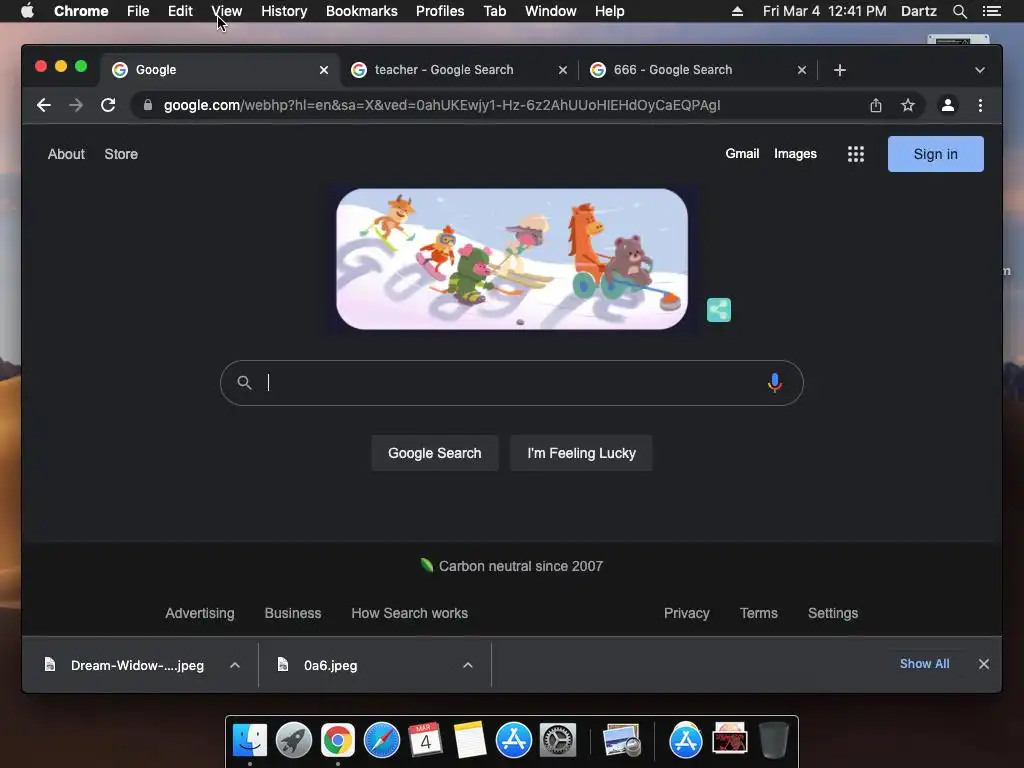Share the Google Doodle
The width and height of the screenshot is (1024, 768).
pyautogui.click(x=718, y=310)
